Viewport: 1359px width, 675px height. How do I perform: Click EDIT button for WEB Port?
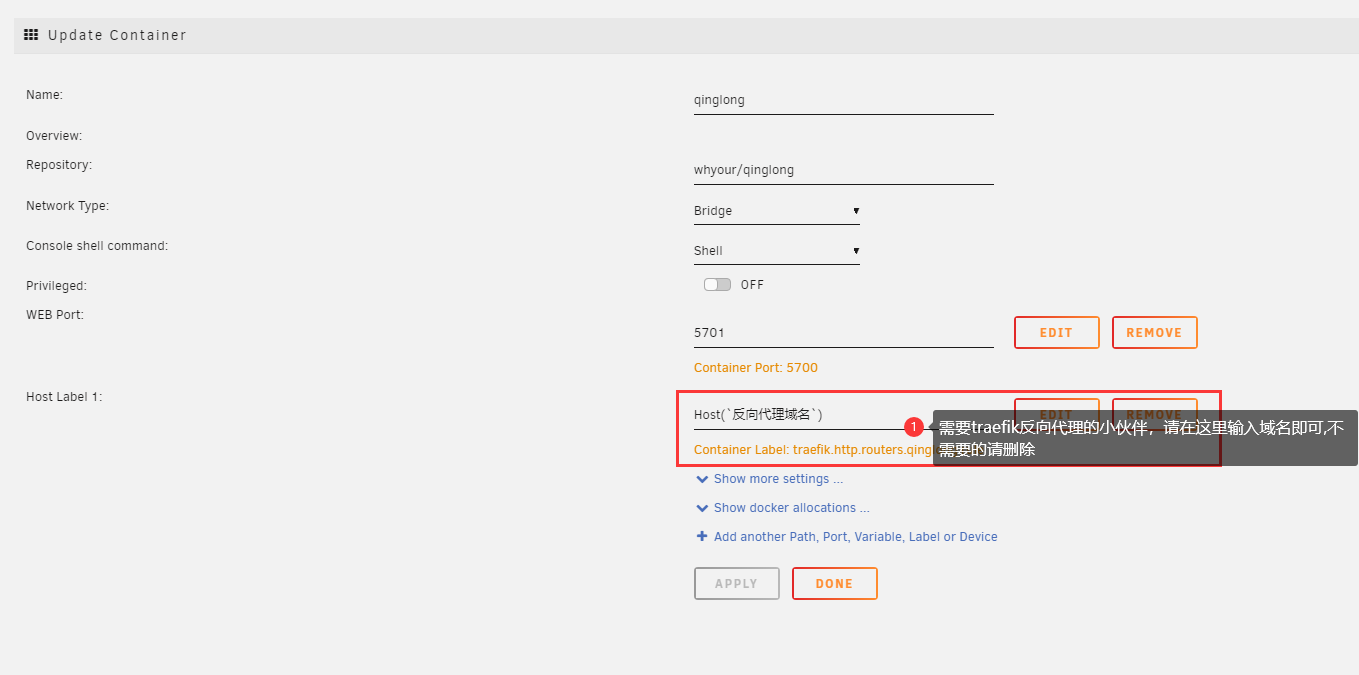1056,333
